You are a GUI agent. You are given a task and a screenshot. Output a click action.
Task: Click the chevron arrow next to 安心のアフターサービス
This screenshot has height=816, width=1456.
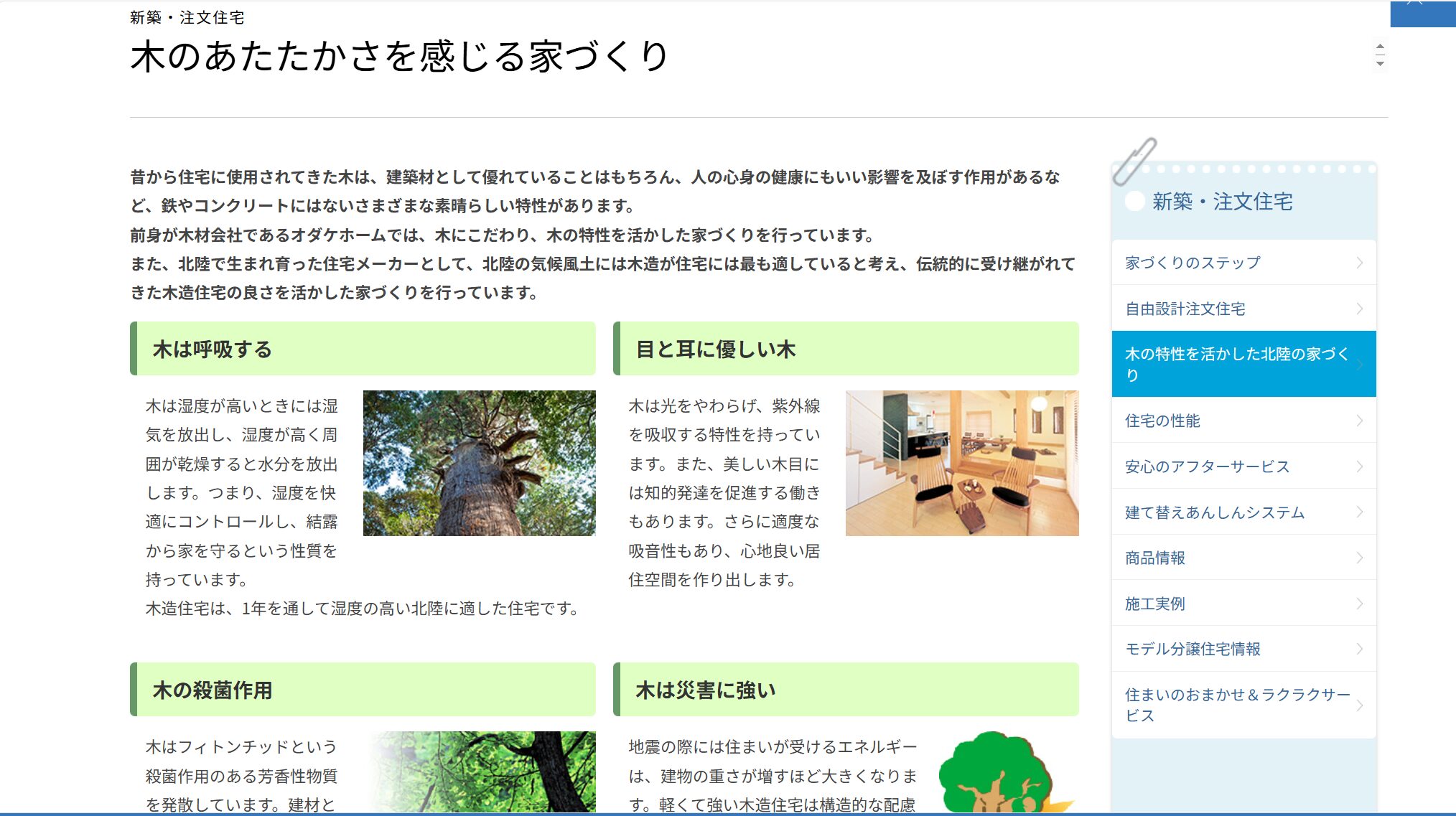[x=1359, y=466]
